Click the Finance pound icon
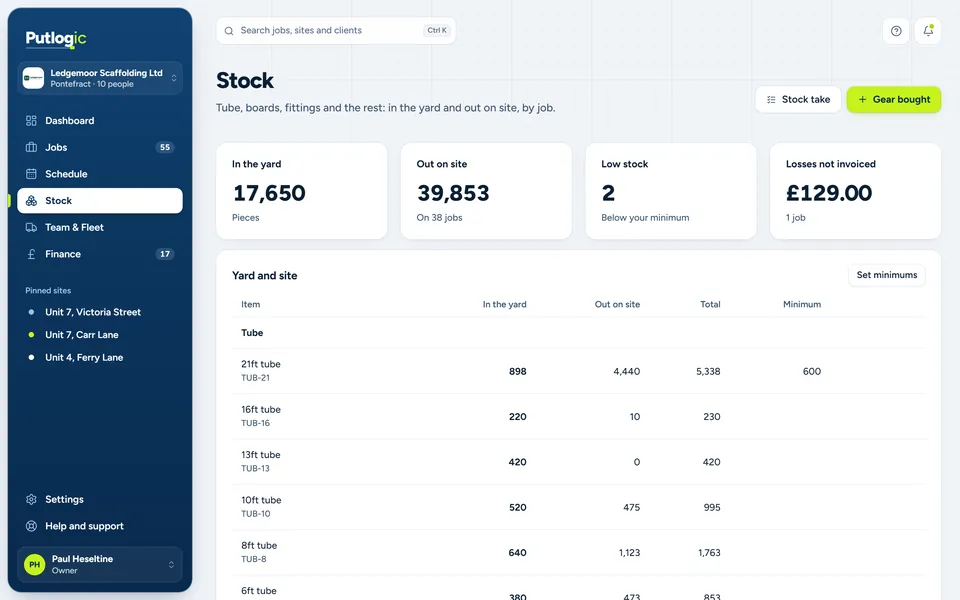 pos(31,254)
